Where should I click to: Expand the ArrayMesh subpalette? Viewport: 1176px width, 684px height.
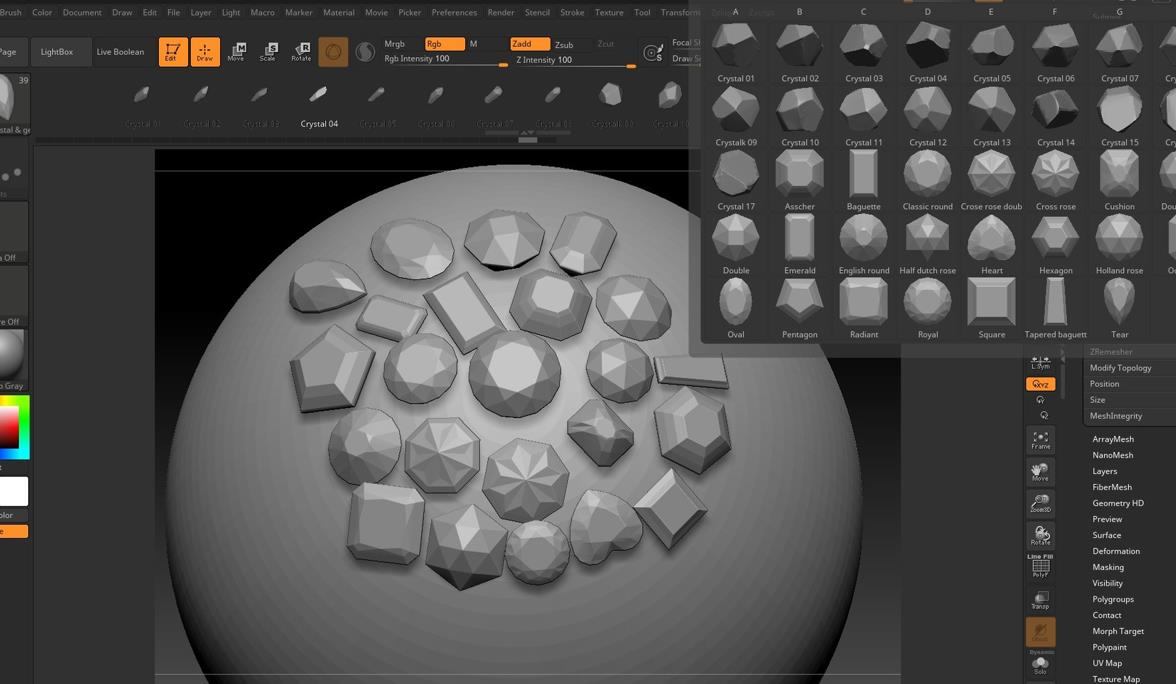[1113, 439]
